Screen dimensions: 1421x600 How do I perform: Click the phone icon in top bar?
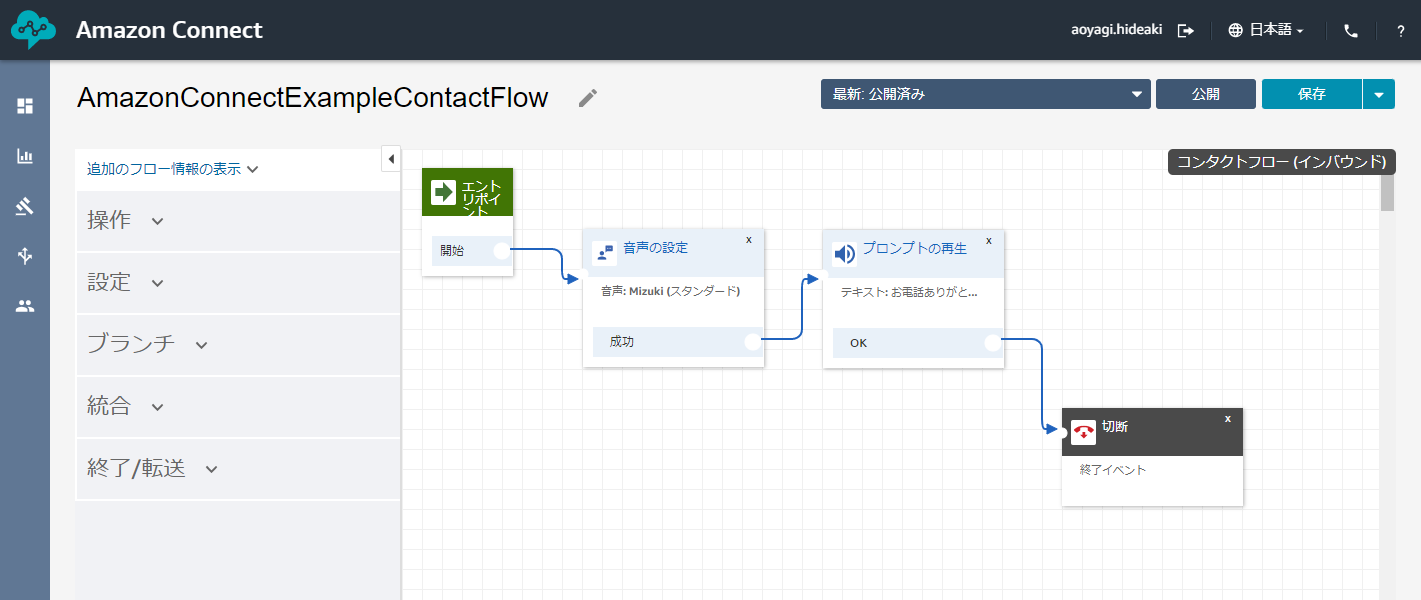point(1349,30)
